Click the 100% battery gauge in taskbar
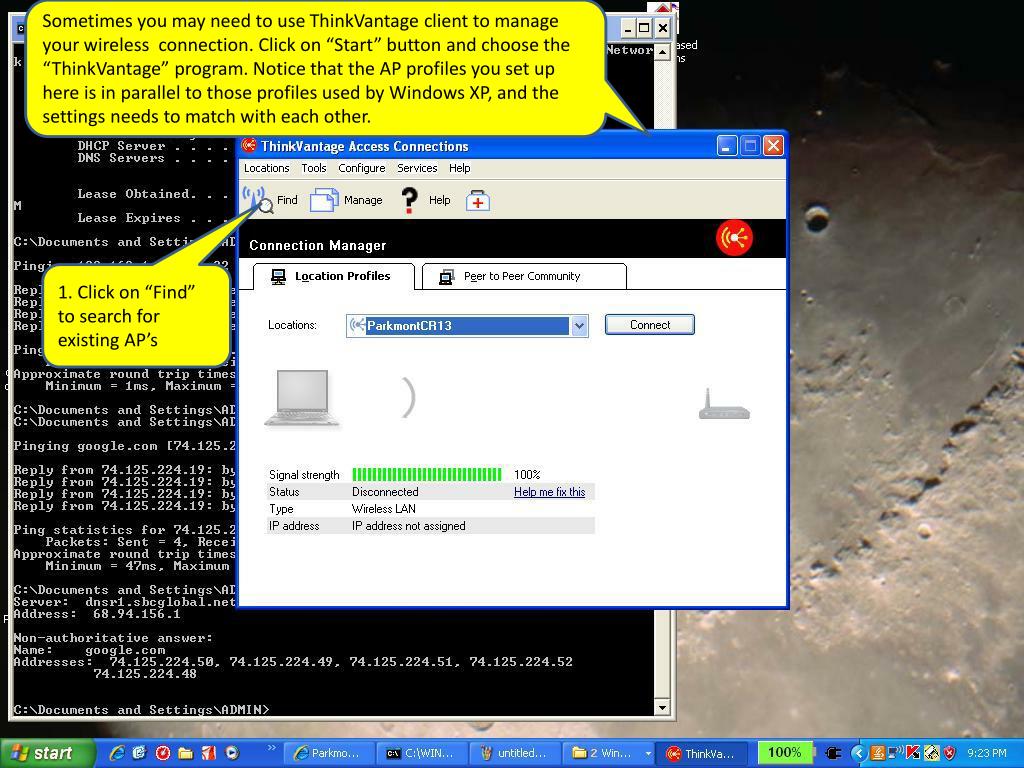 click(x=784, y=752)
